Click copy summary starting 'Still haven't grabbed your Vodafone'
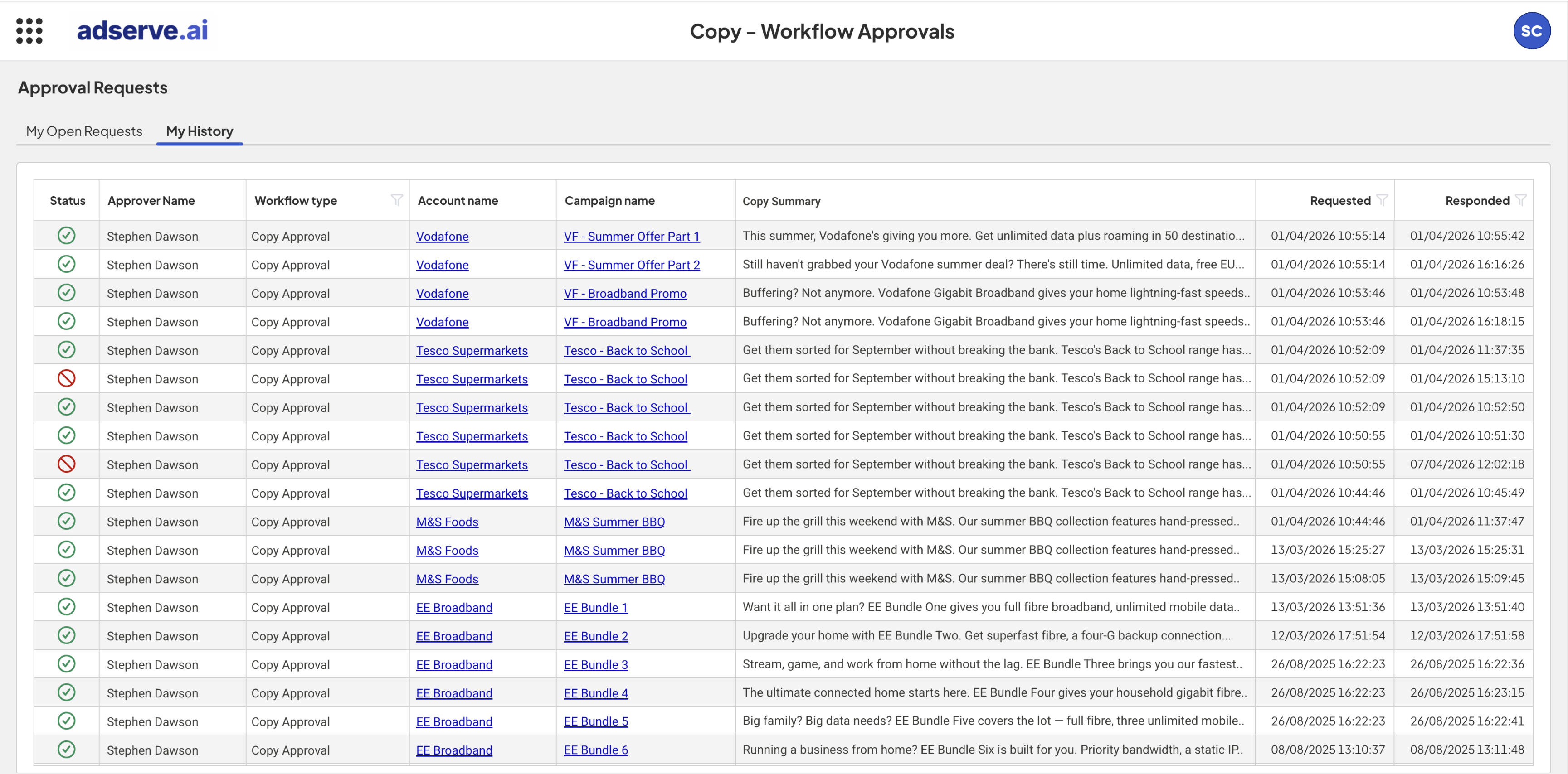Viewport: 1568px width, 774px height. (x=993, y=264)
